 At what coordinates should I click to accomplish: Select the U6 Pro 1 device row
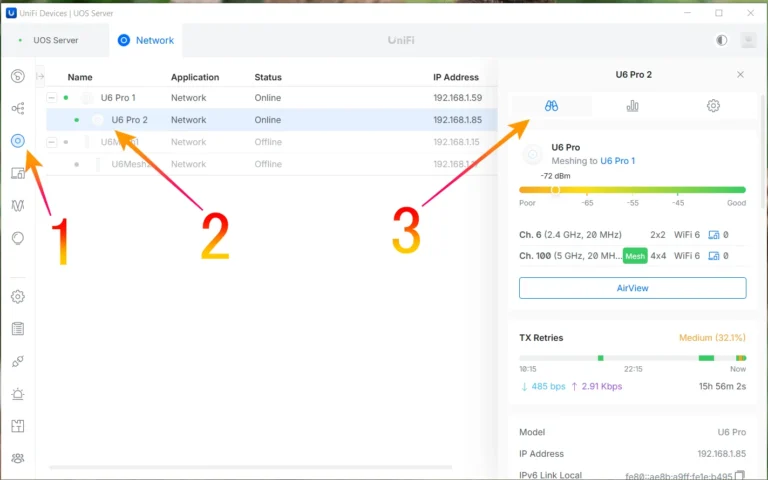pyautogui.click(x=272, y=97)
